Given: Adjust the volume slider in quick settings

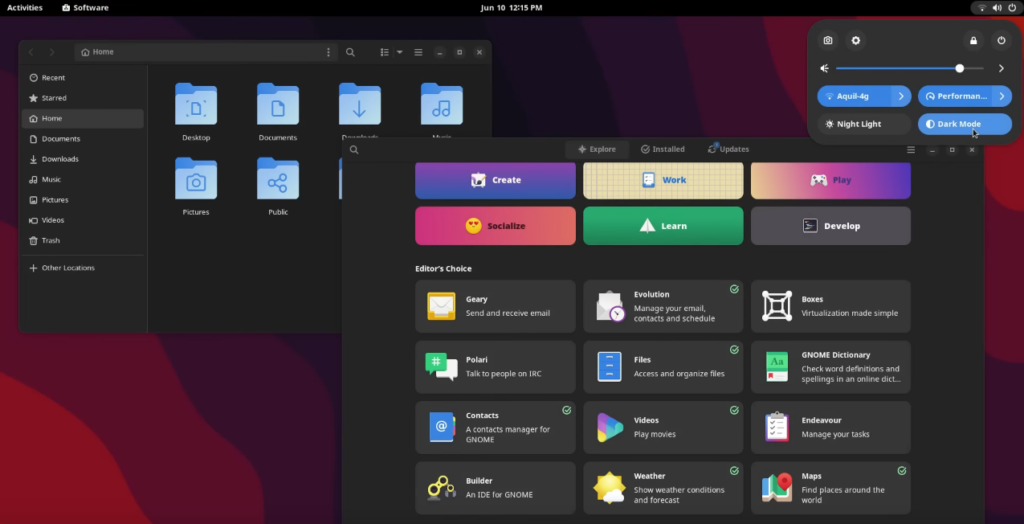Looking at the screenshot, I should point(910,68).
